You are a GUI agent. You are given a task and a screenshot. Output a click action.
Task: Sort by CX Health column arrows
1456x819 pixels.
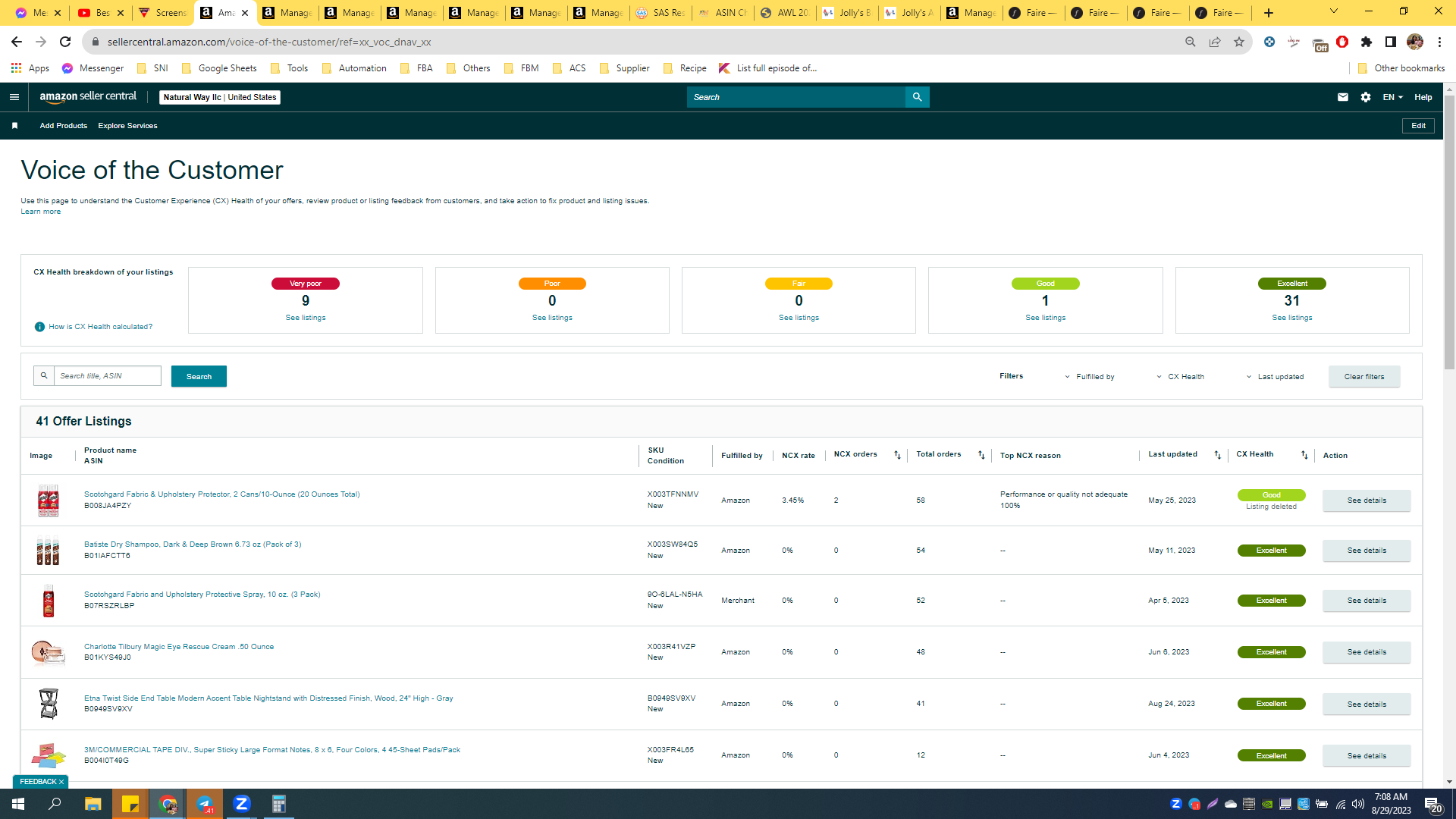click(1304, 455)
